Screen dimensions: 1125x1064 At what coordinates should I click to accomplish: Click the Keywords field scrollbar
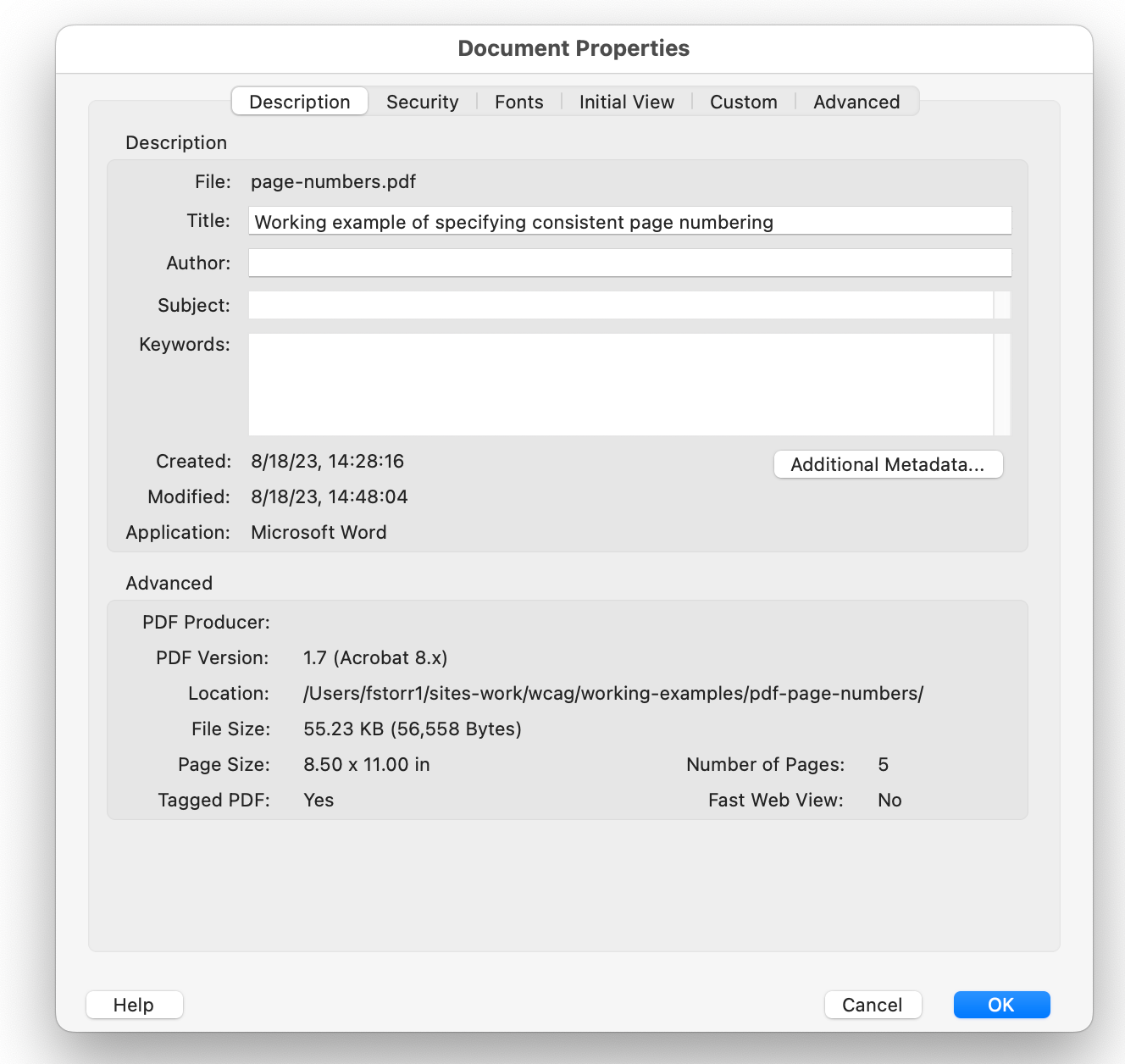coord(1004,384)
